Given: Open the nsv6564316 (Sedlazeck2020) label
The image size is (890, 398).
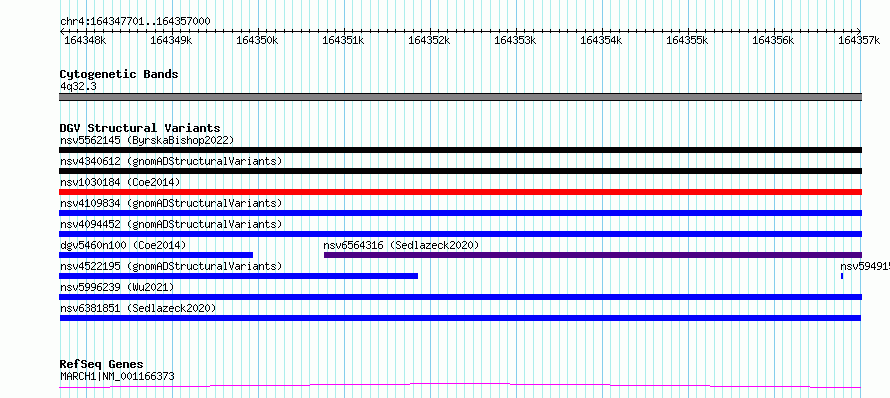Looking at the screenshot, I should click(401, 245).
